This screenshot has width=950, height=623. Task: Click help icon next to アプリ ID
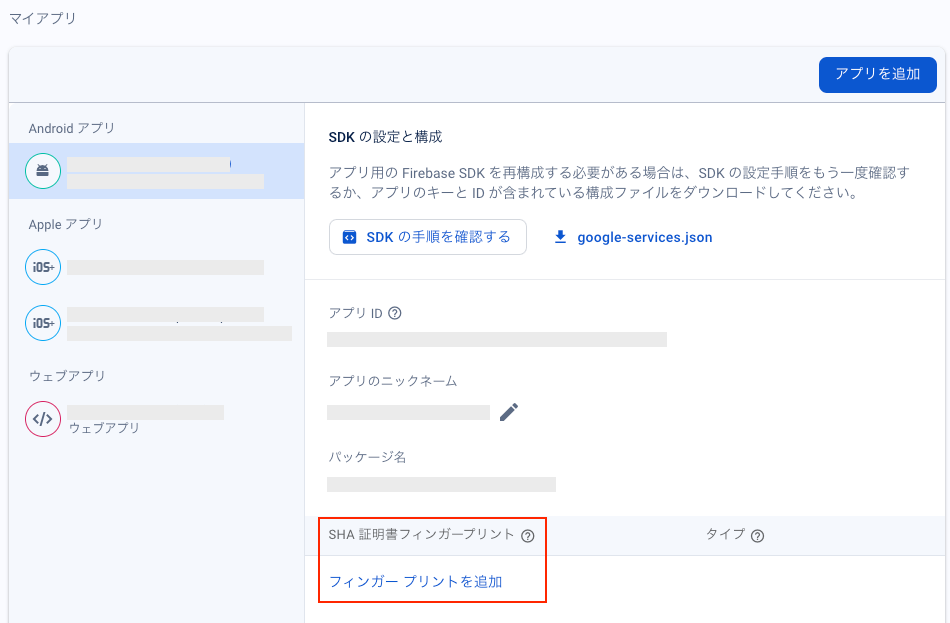pos(394,313)
